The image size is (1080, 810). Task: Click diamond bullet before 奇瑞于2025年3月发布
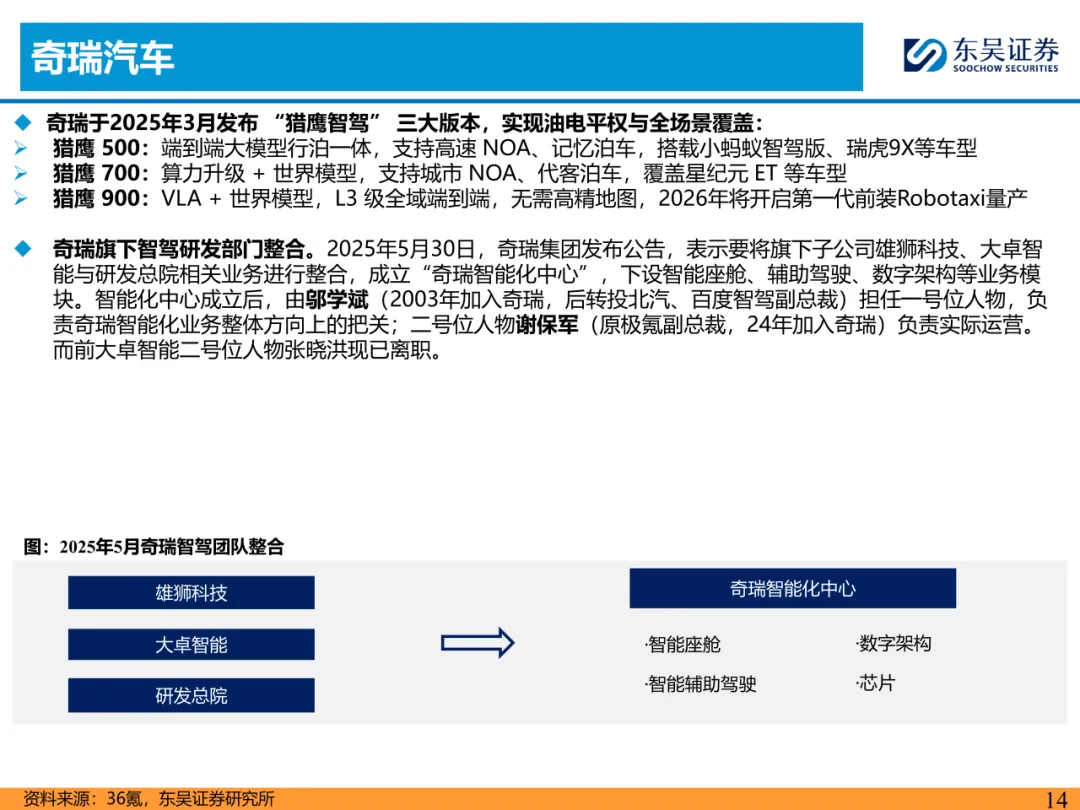tap(23, 123)
